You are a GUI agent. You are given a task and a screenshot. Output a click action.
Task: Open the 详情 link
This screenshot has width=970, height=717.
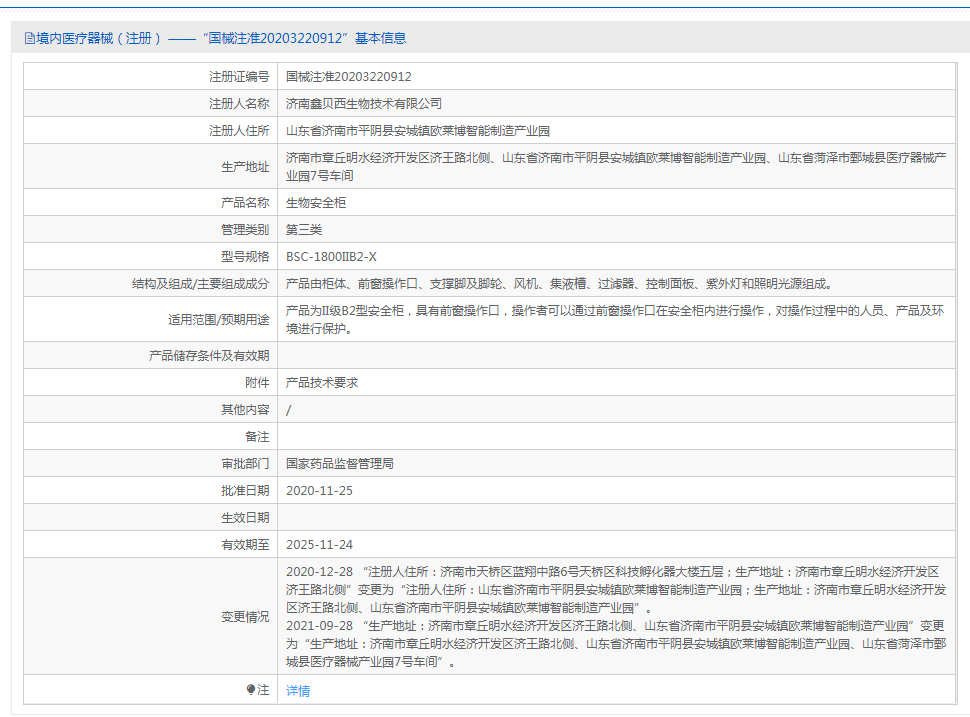click(x=296, y=690)
